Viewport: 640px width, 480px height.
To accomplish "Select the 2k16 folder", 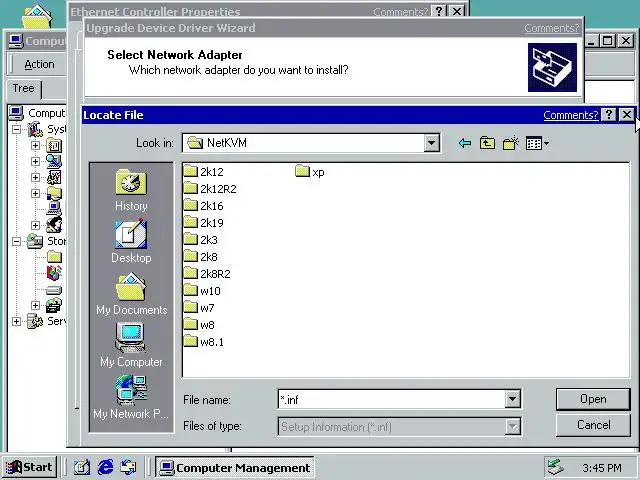I will (x=203, y=206).
